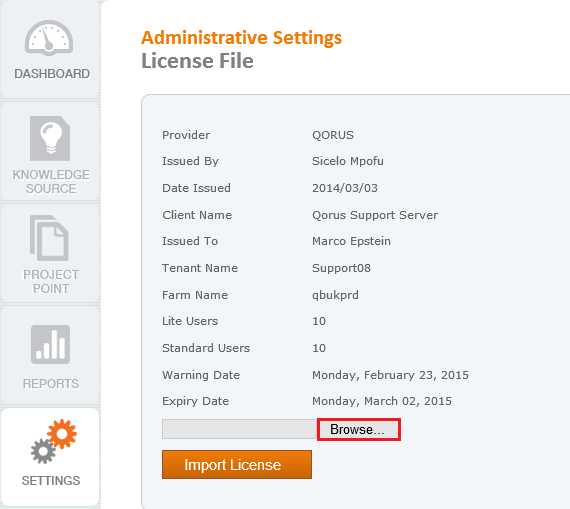This screenshot has height=509, width=570.
Task: Select the Reports bar chart icon
Action: tap(50, 344)
